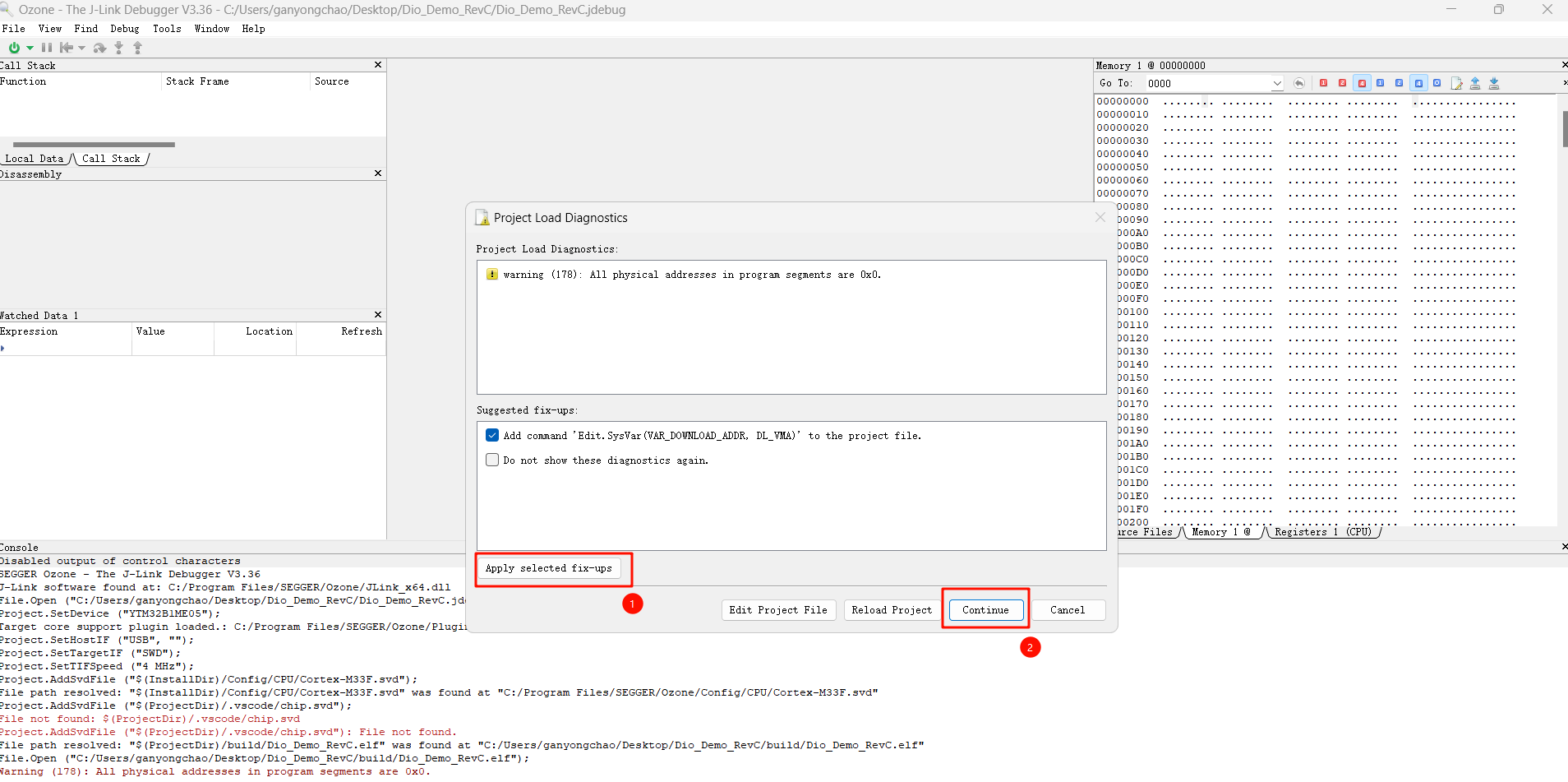
Task: Click the pause/halt program icon
Action: coord(47,48)
